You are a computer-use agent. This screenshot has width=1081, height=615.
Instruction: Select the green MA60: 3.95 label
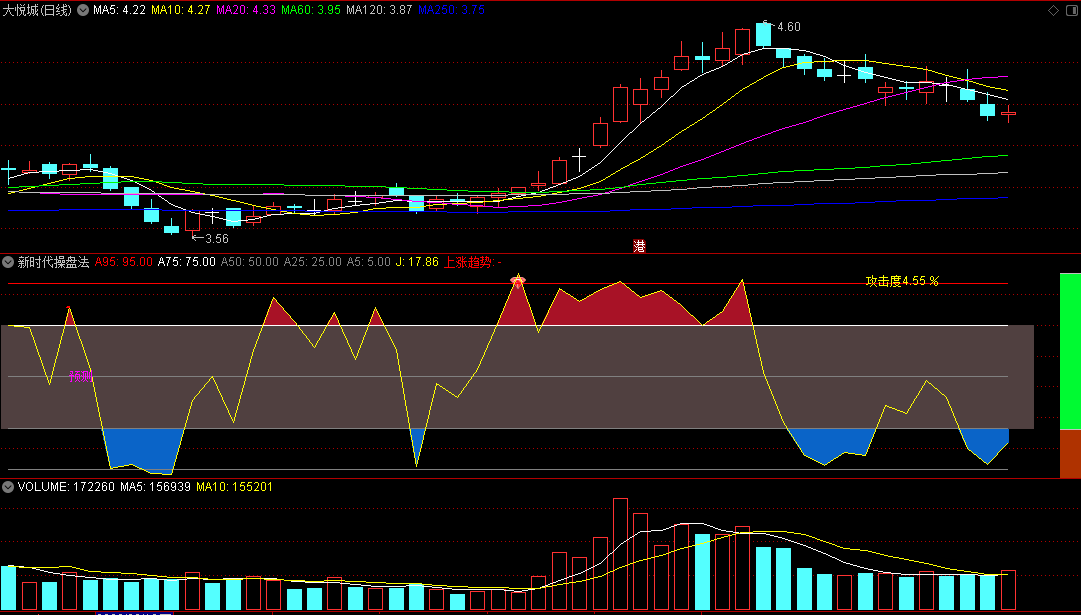click(311, 10)
